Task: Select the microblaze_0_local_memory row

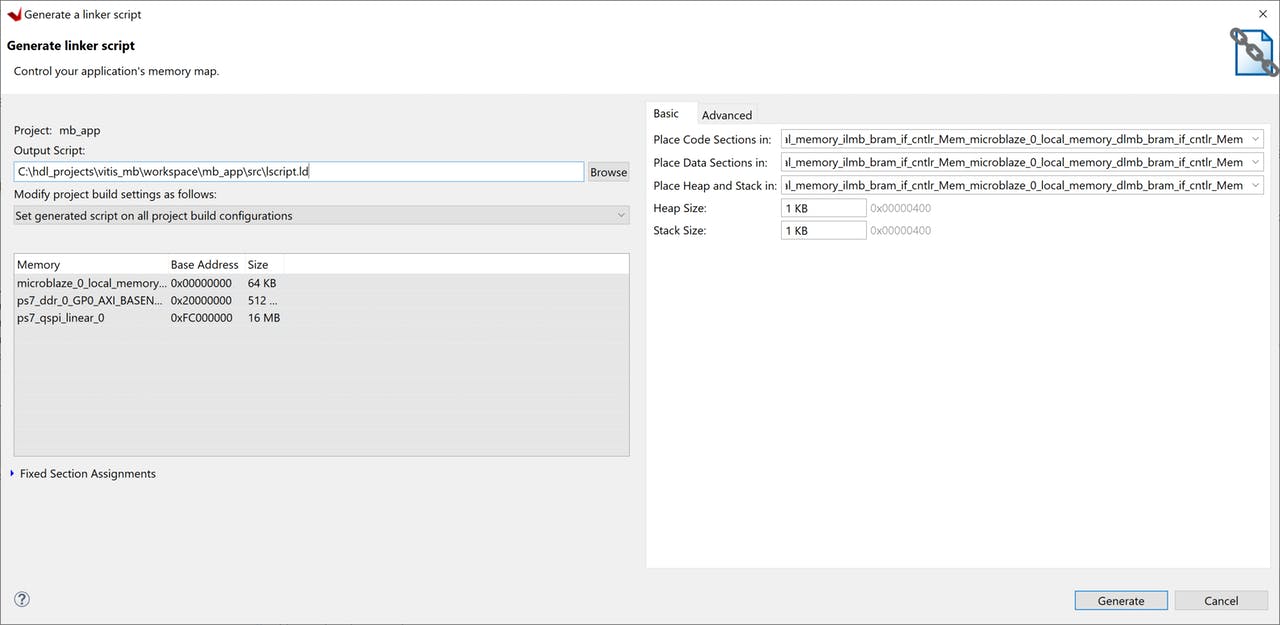Action: click(90, 284)
